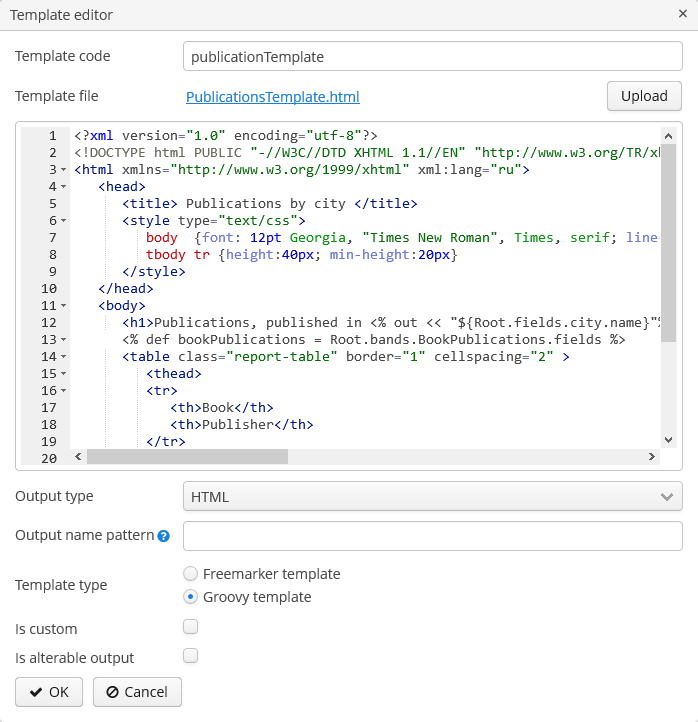Click the horizontal scrollbar thumb in code editor
698x722 pixels.
[x=187, y=456]
